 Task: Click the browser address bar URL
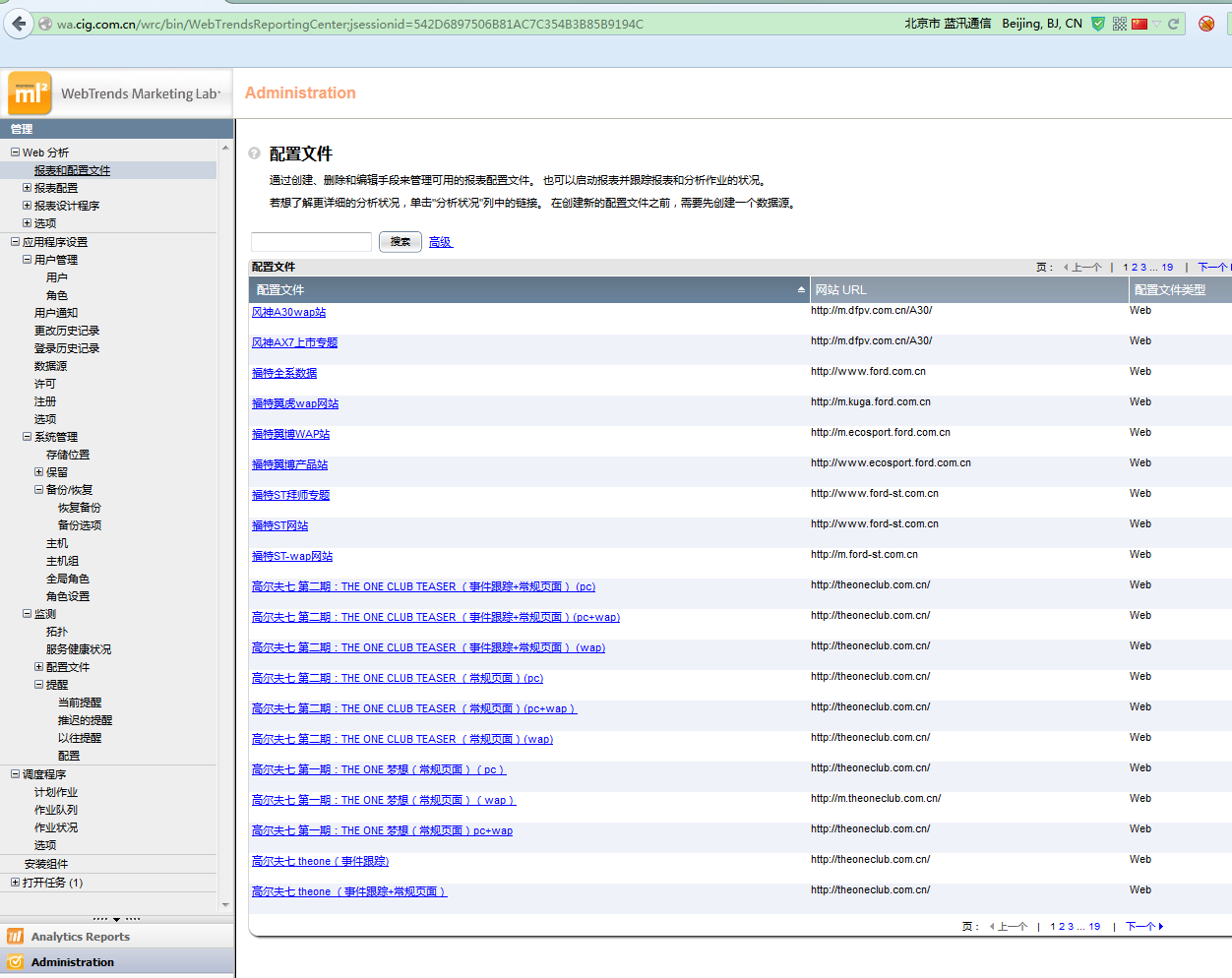tap(349, 24)
